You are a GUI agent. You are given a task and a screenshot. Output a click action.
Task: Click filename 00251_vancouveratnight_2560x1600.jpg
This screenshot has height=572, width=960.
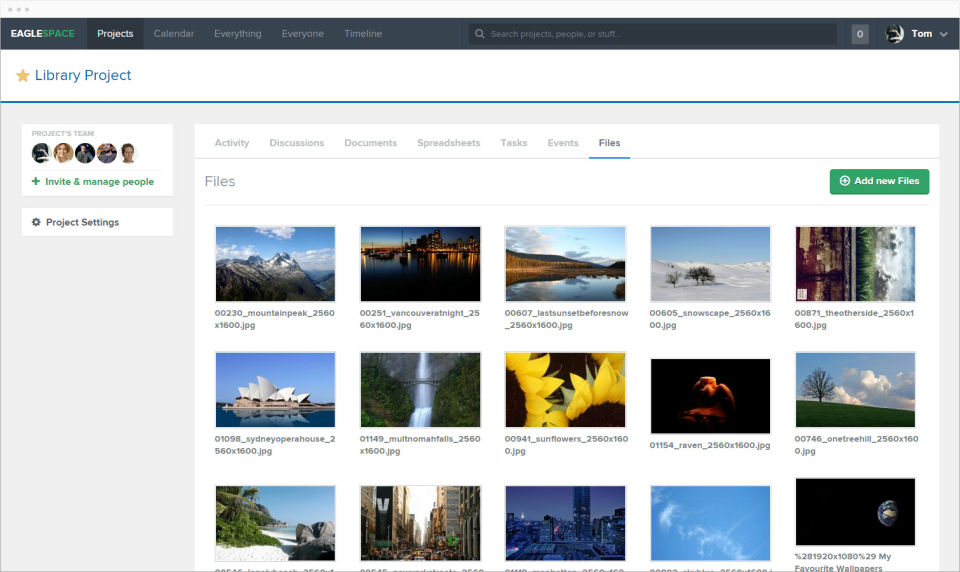click(419, 319)
